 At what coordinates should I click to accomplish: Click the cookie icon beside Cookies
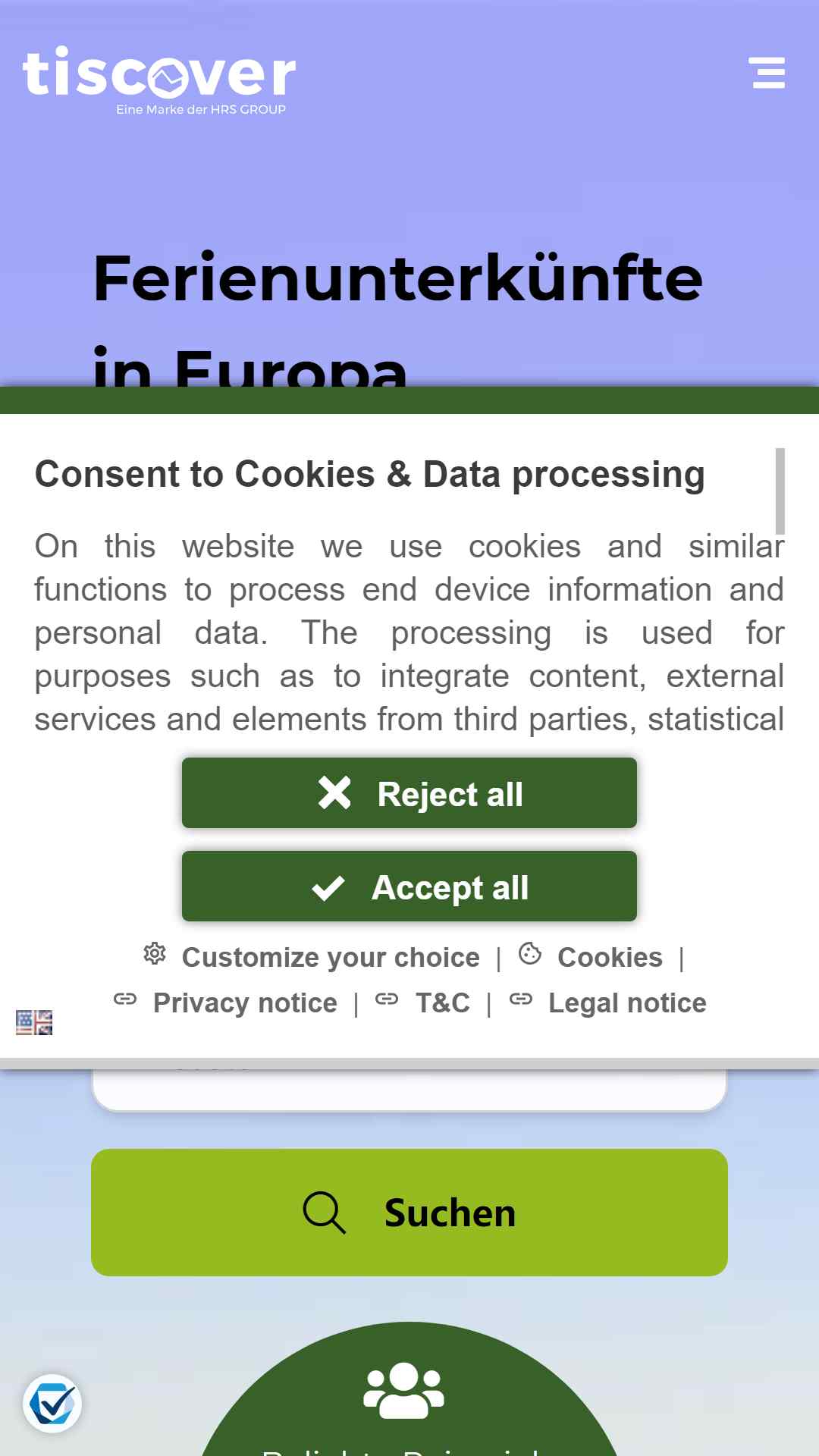point(530,954)
